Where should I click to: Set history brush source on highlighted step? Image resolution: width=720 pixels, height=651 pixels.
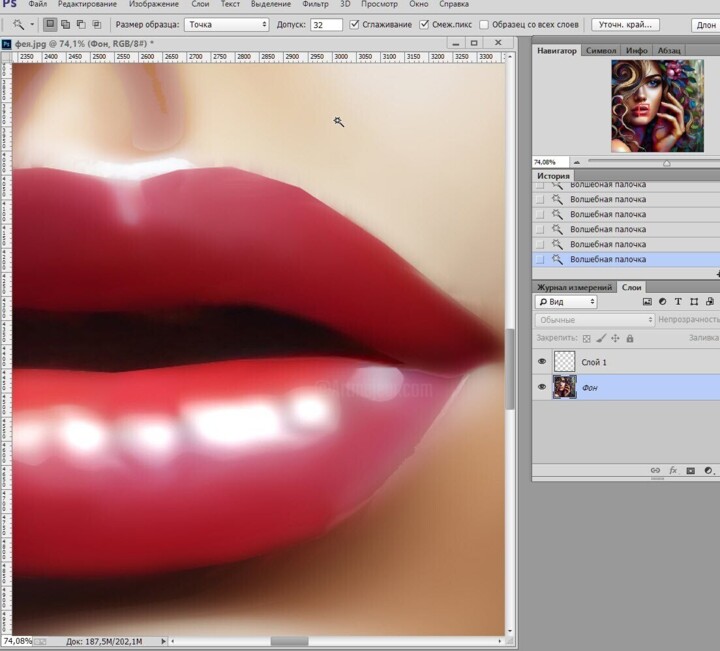pos(540,259)
